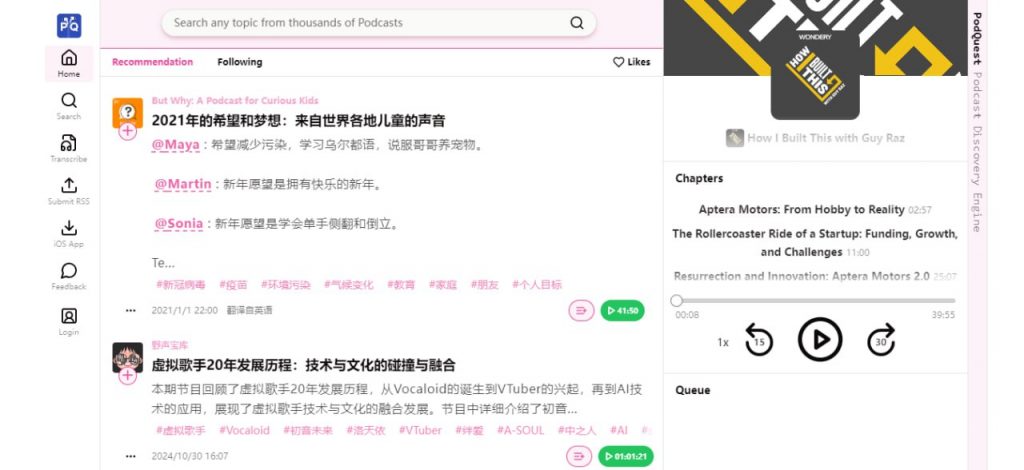Select the #初音未来 hashtag
This screenshot has height=470, width=1024.
(308, 430)
